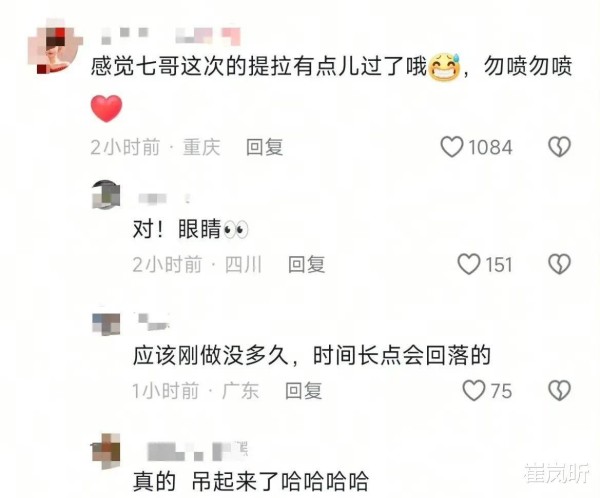Viewport: 600px width, 498px height.
Task: Open username above '真的 吊起来了哈哈哈哈'
Action: [197, 451]
